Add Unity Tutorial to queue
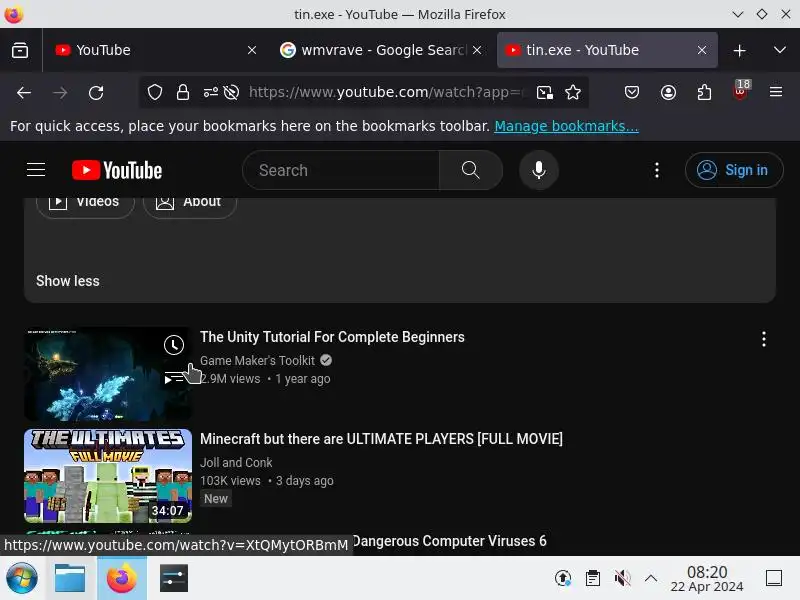This screenshot has height=600, width=800. tap(174, 379)
